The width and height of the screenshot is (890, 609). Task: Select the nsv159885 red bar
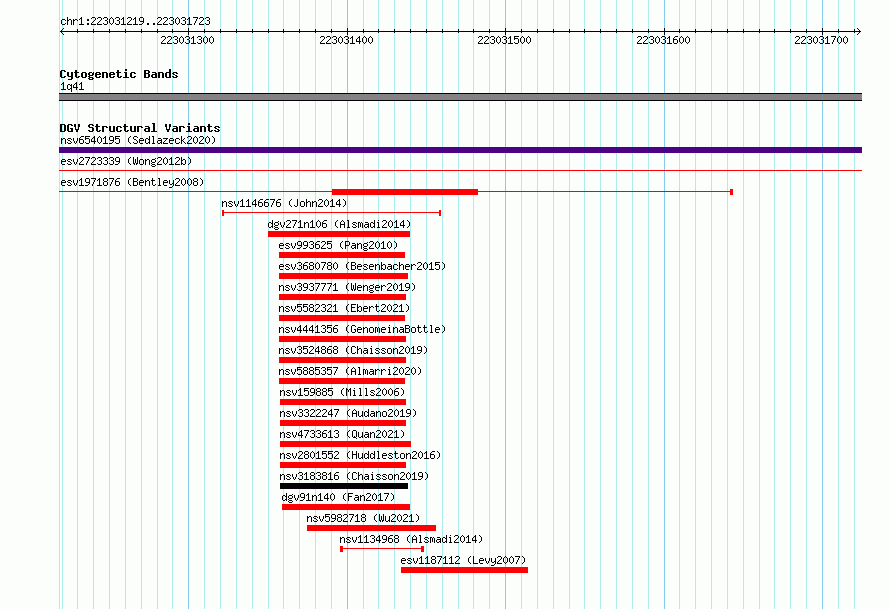pyautogui.click(x=343, y=402)
